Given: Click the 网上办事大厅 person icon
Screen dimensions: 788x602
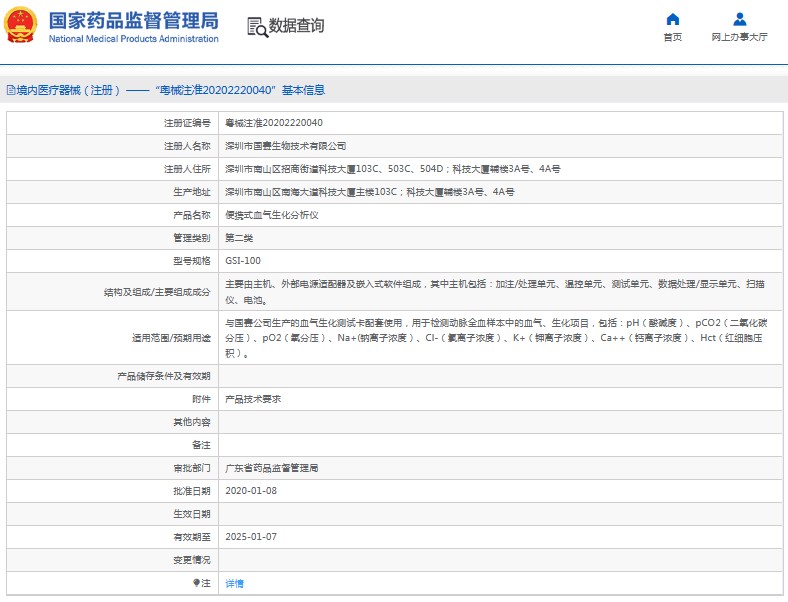Looking at the screenshot, I should click(739, 19).
